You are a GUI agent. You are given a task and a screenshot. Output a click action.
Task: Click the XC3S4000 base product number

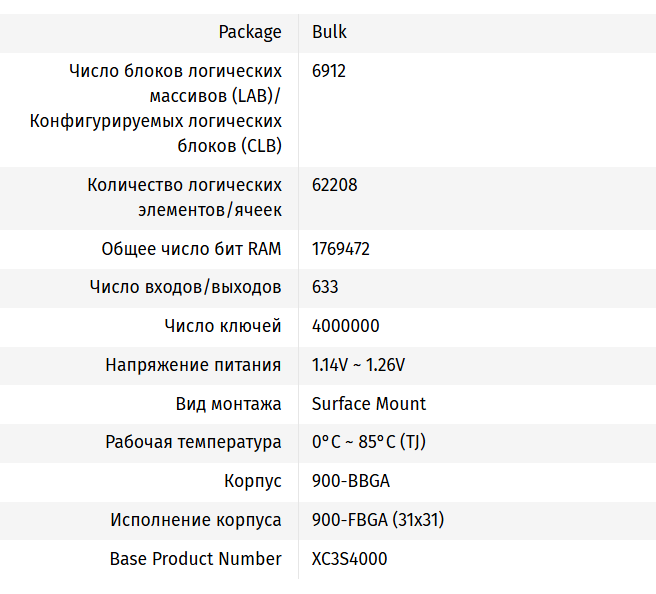click(349, 559)
